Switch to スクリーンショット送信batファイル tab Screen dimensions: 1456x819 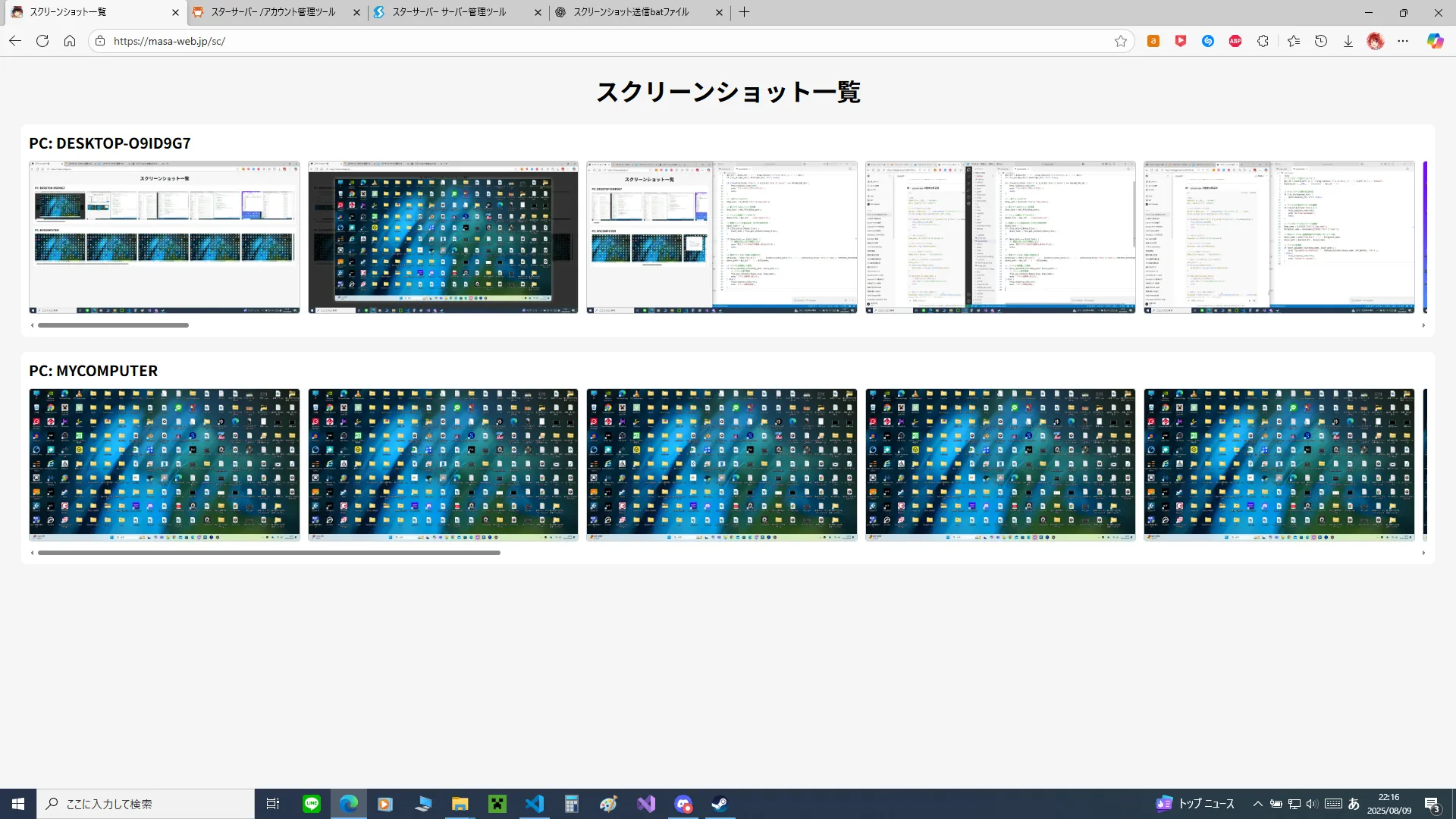click(x=631, y=12)
